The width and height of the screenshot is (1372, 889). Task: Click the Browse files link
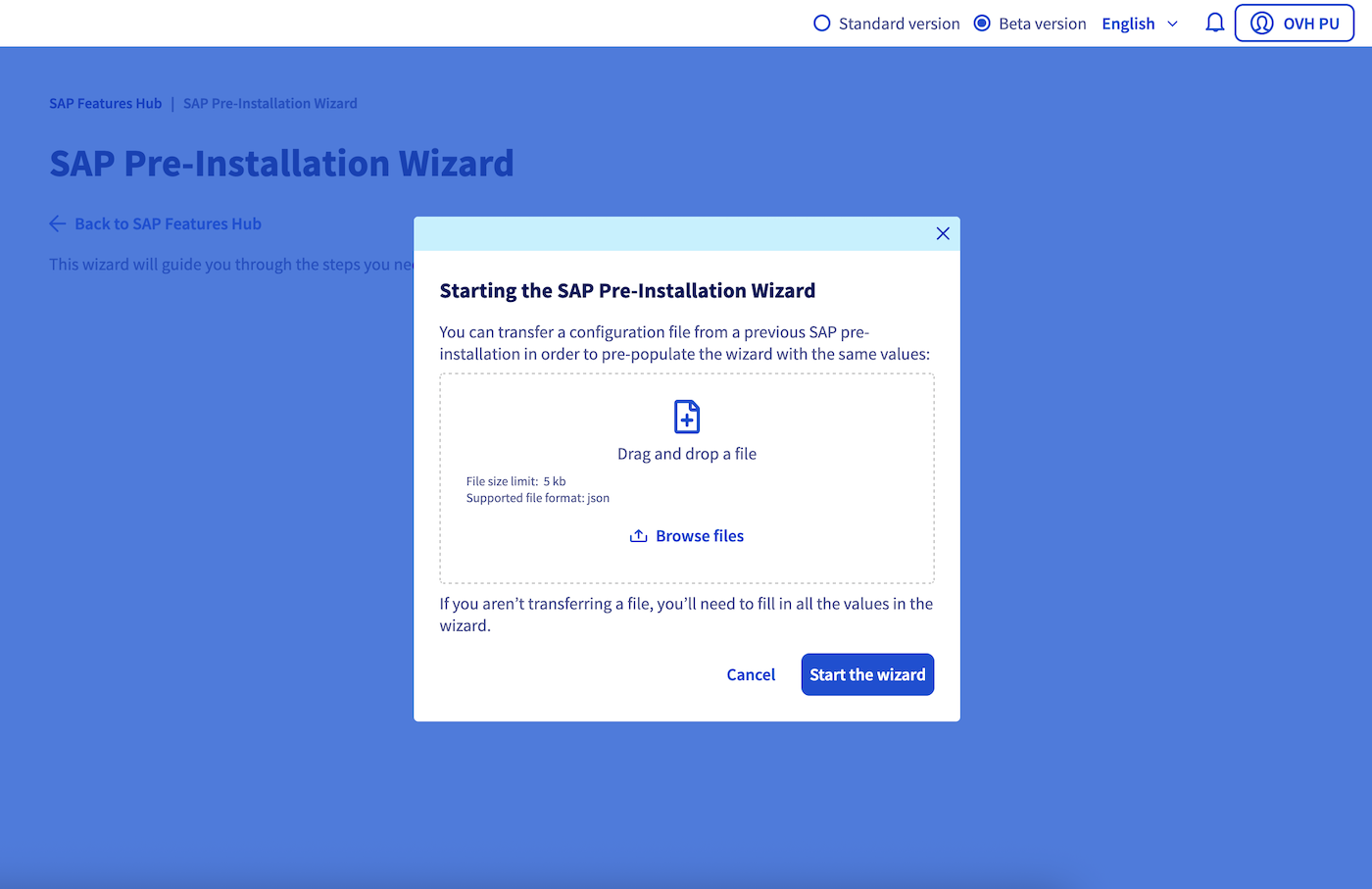pyautogui.click(x=700, y=535)
